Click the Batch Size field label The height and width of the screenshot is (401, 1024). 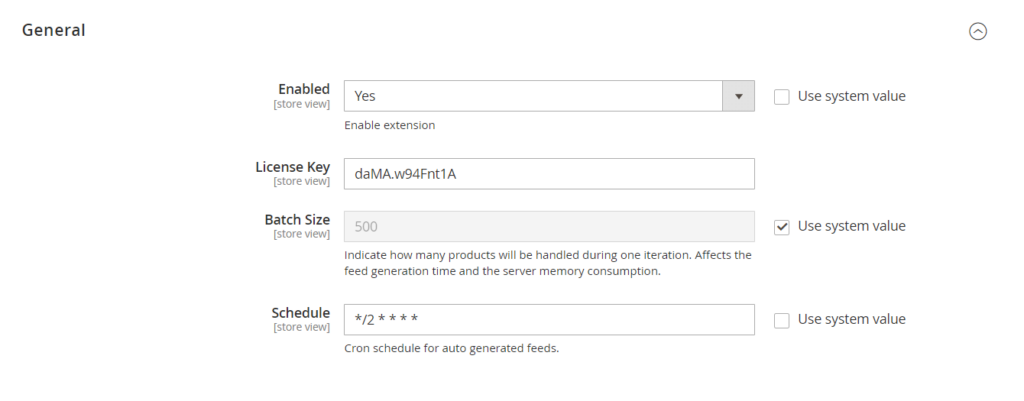point(296,219)
